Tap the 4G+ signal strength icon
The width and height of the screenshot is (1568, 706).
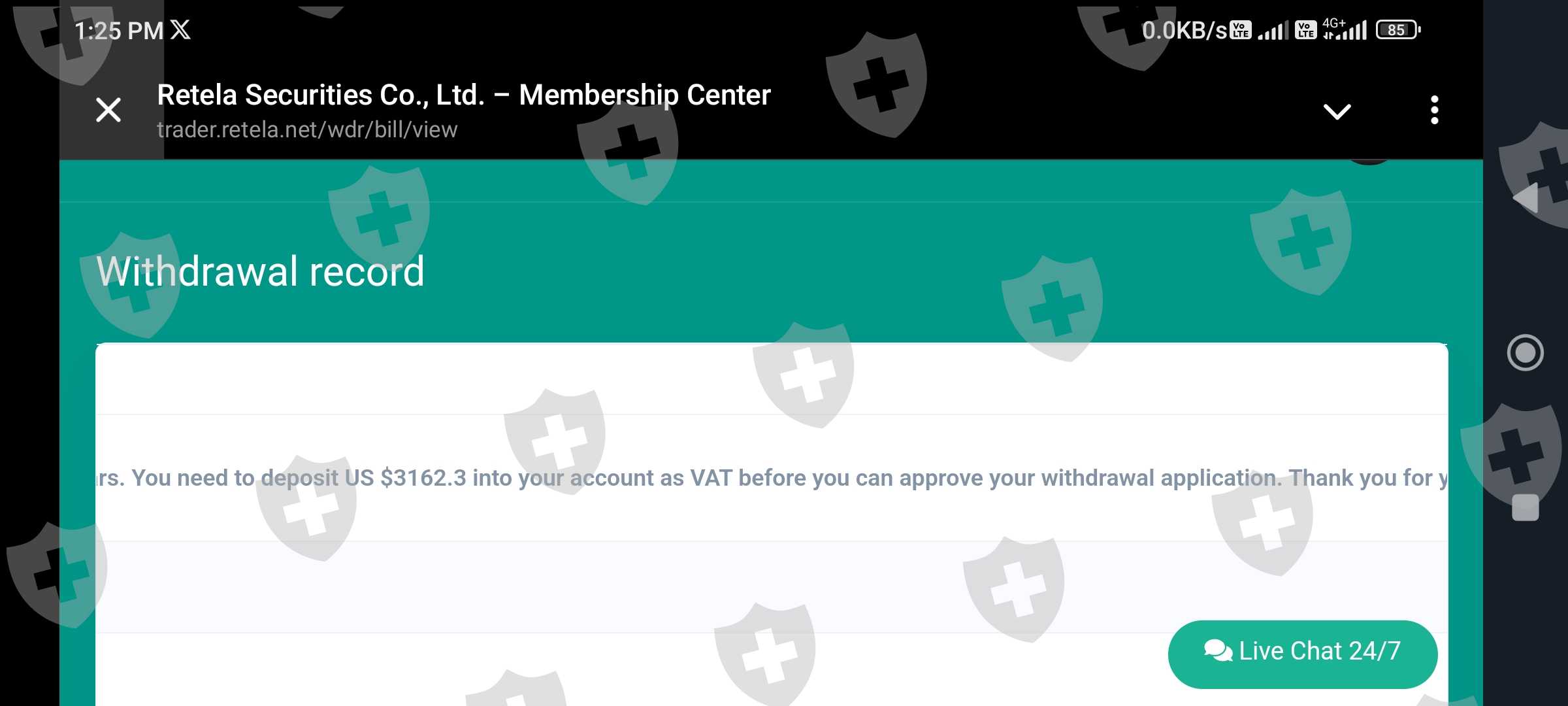(x=1345, y=29)
